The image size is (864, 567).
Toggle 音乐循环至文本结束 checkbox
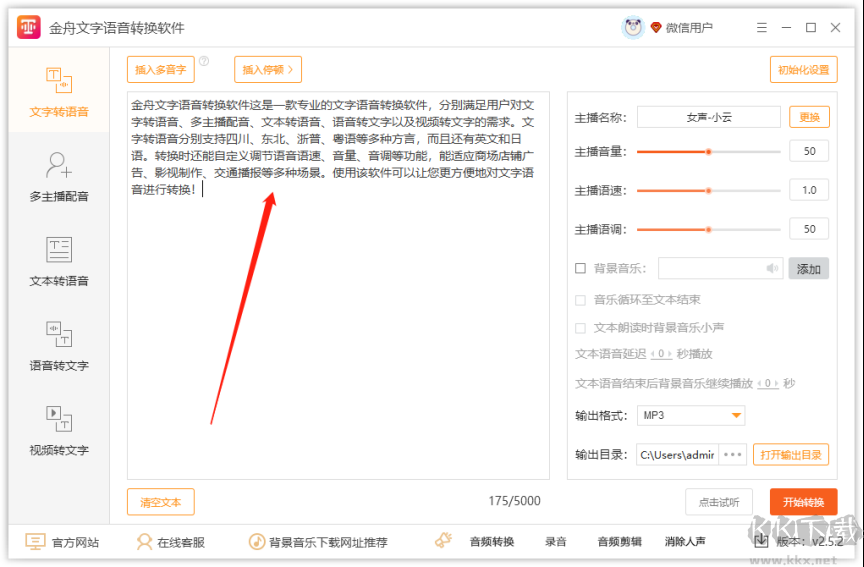coord(580,300)
